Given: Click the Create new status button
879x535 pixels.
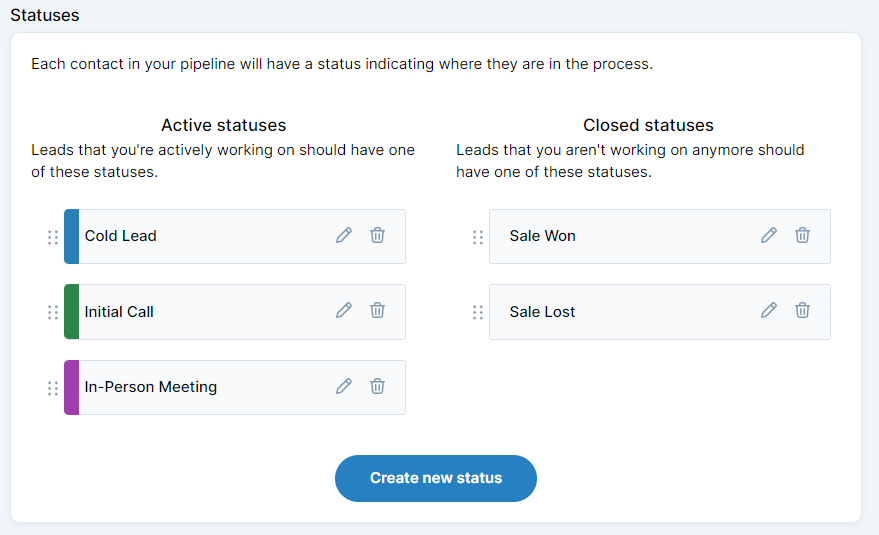Looking at the screenshot, I should tap(436, 478).
